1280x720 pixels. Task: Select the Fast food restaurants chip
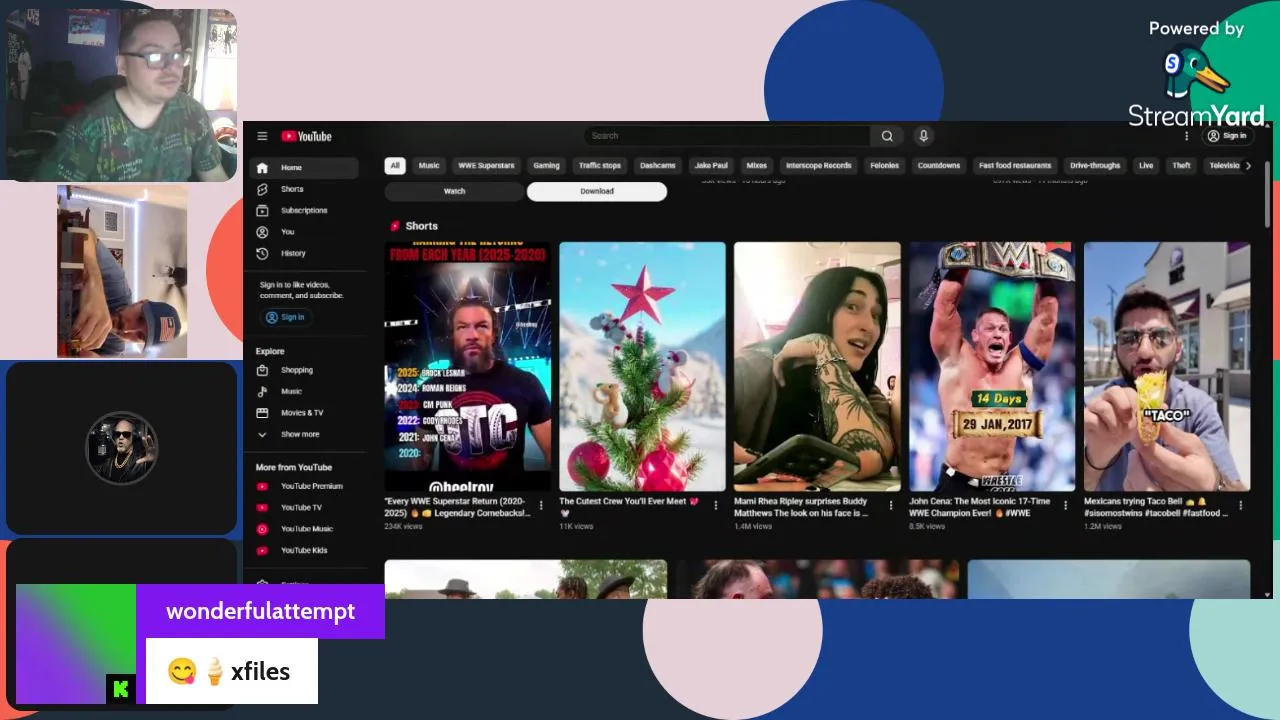coord(1015,166)
